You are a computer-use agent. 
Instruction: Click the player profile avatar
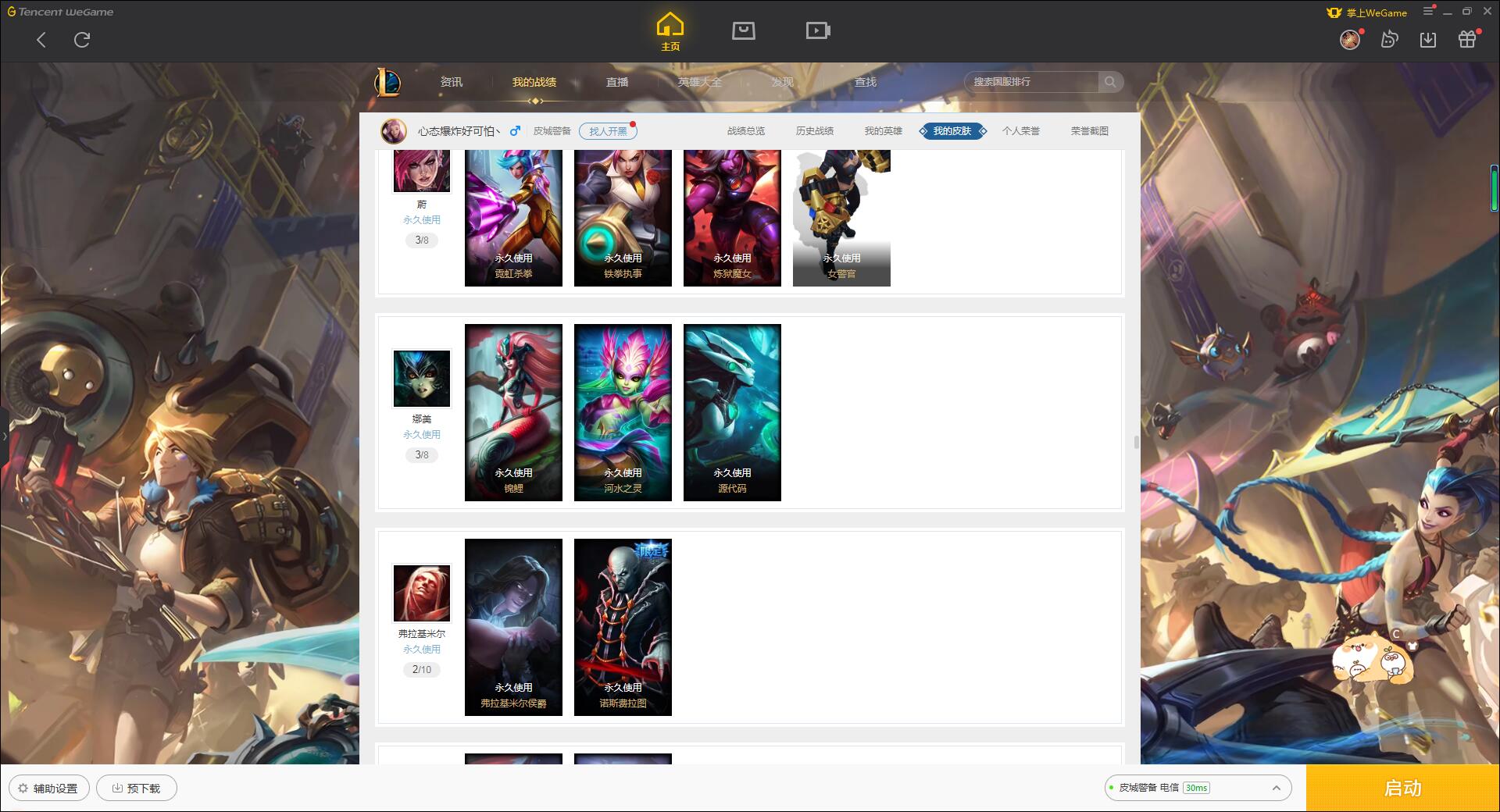(x=394, y=131)
